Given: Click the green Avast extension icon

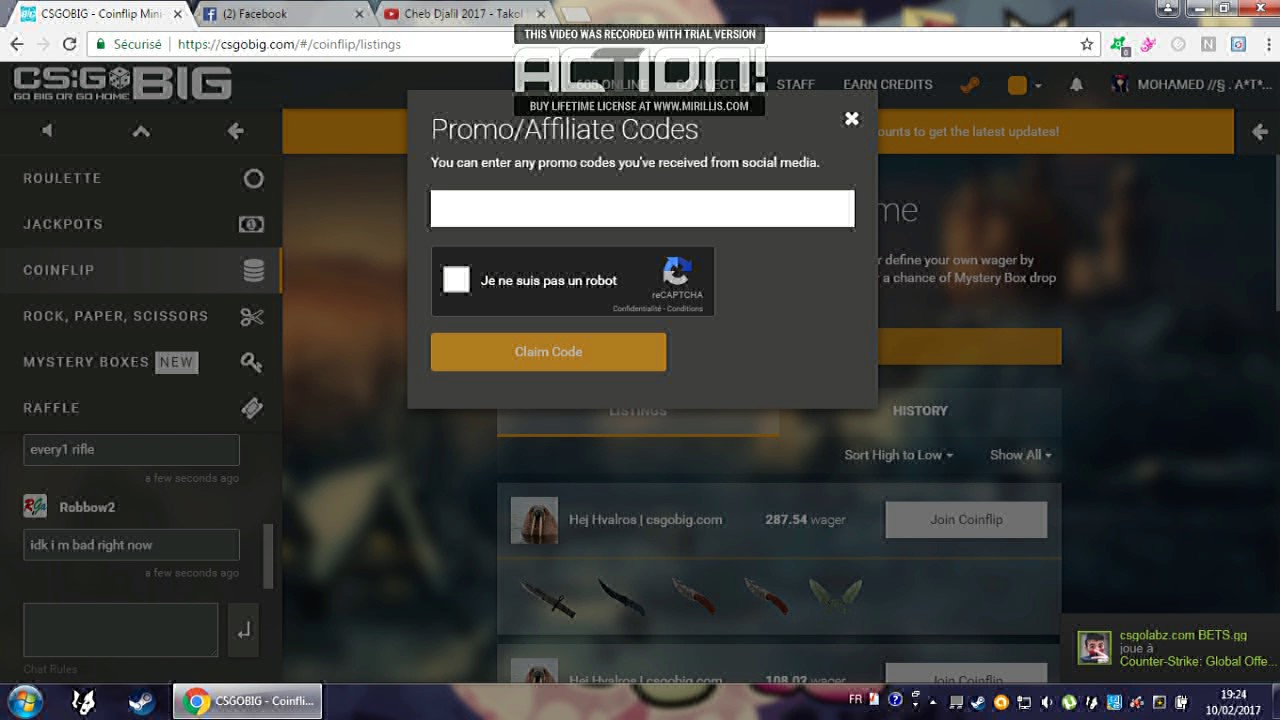Looking at the screenshot, I should click(x=1119, y=45).
